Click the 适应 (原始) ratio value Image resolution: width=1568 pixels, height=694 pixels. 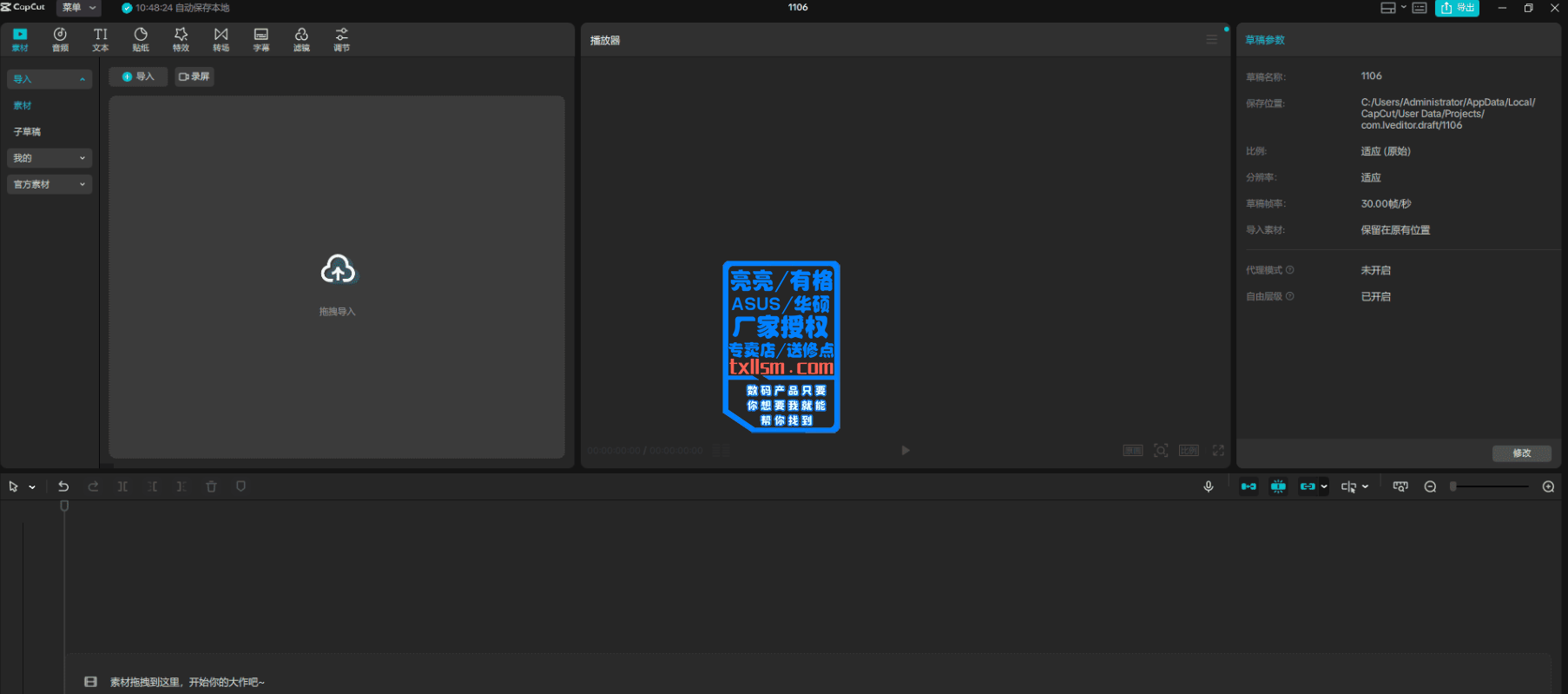[1386, 151]
